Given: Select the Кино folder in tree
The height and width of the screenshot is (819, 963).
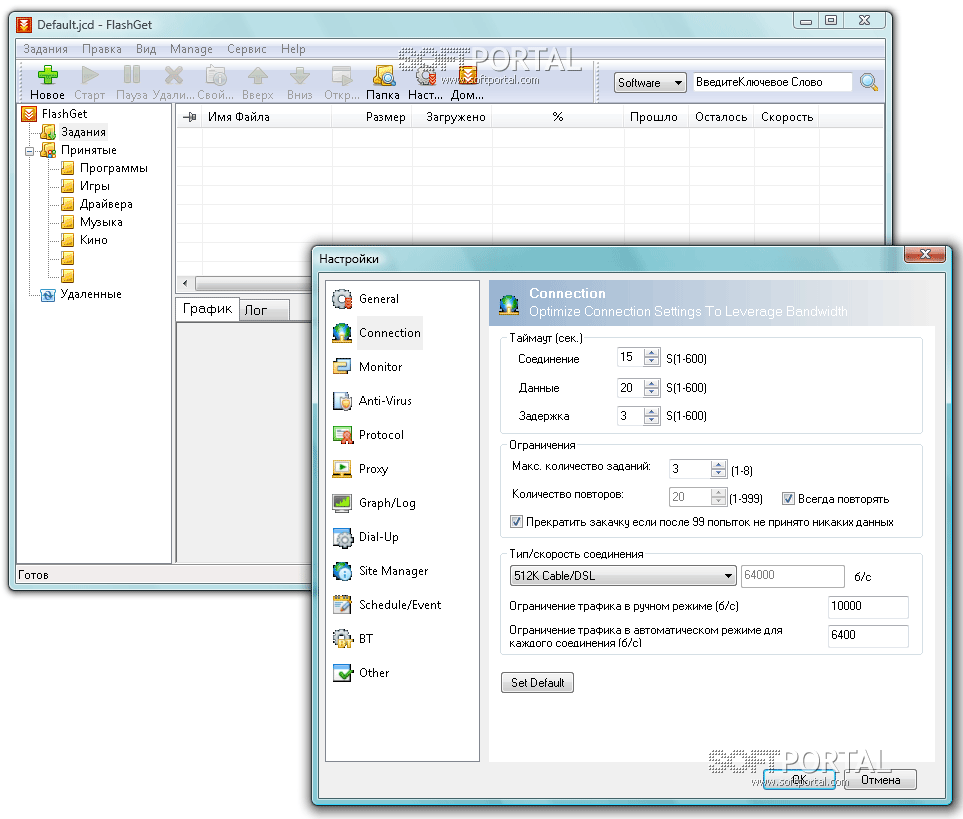Looking at the screenshot, I should [93, 240].
